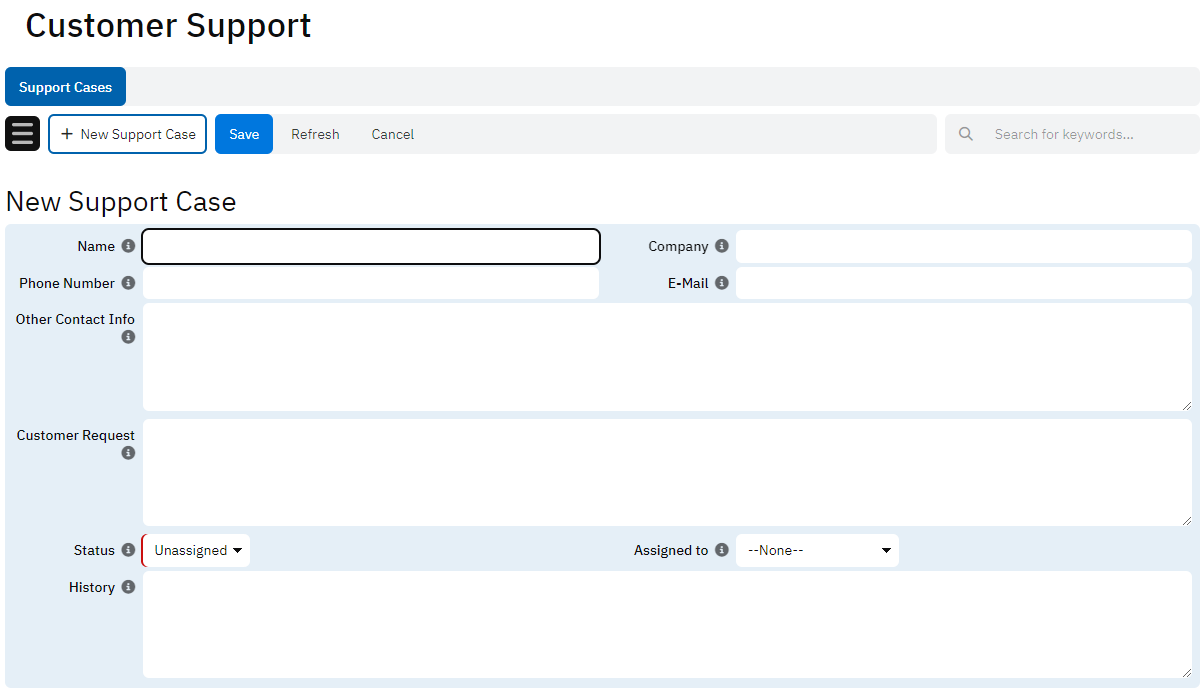Click the info icon beside Company
The image size is (1204, 697).
click(x=722, y=246)
